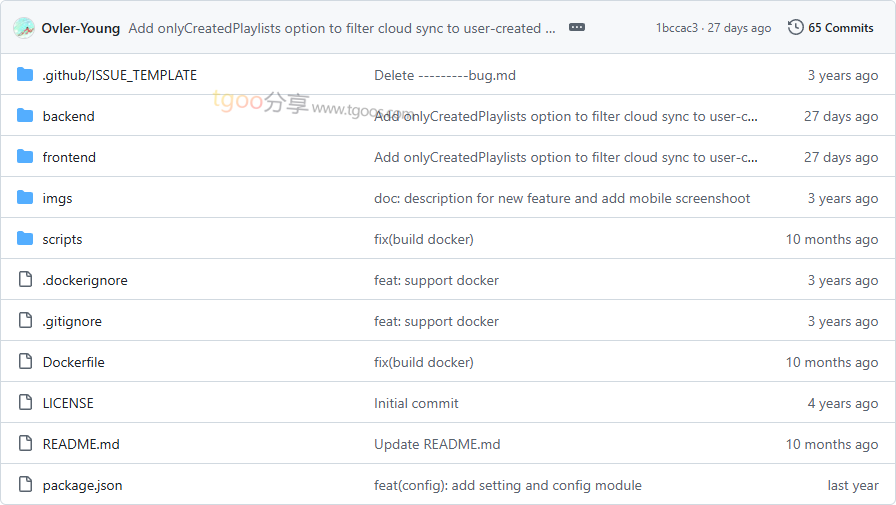Open the package.json file
This screenshot has height=505, width=896.
(82, 485)
